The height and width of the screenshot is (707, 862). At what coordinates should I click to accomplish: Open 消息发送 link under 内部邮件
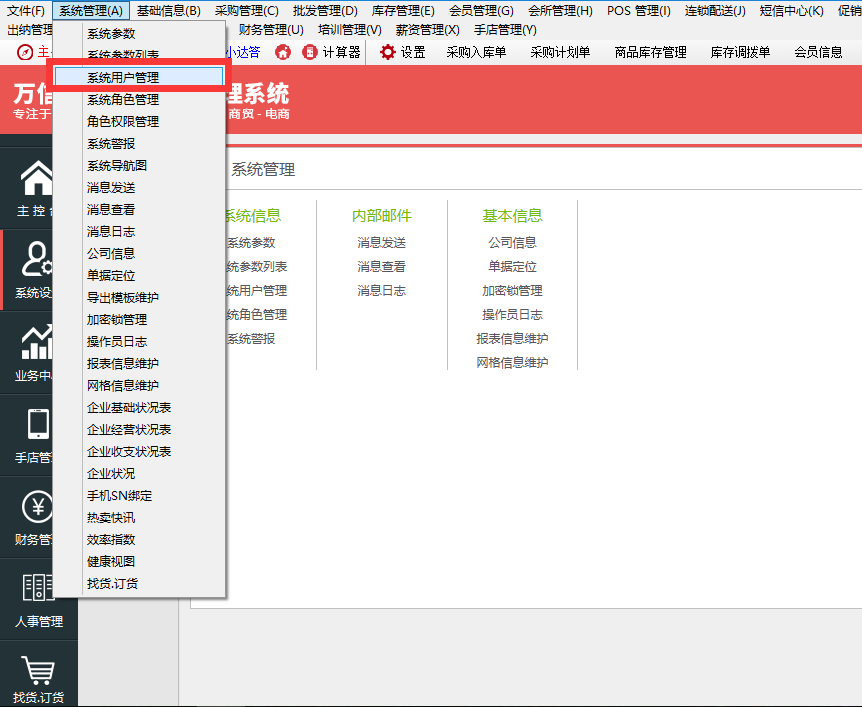coord(382,242)
